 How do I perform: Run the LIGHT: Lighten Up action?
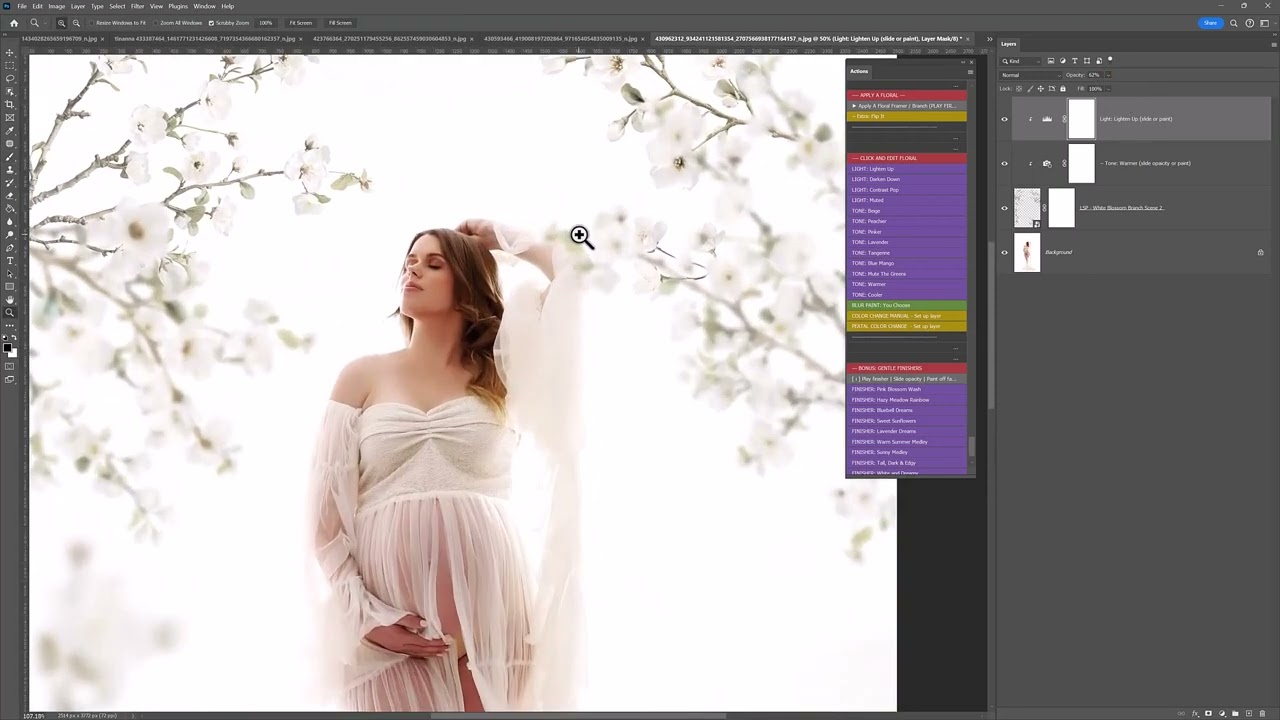pos(907,169)
